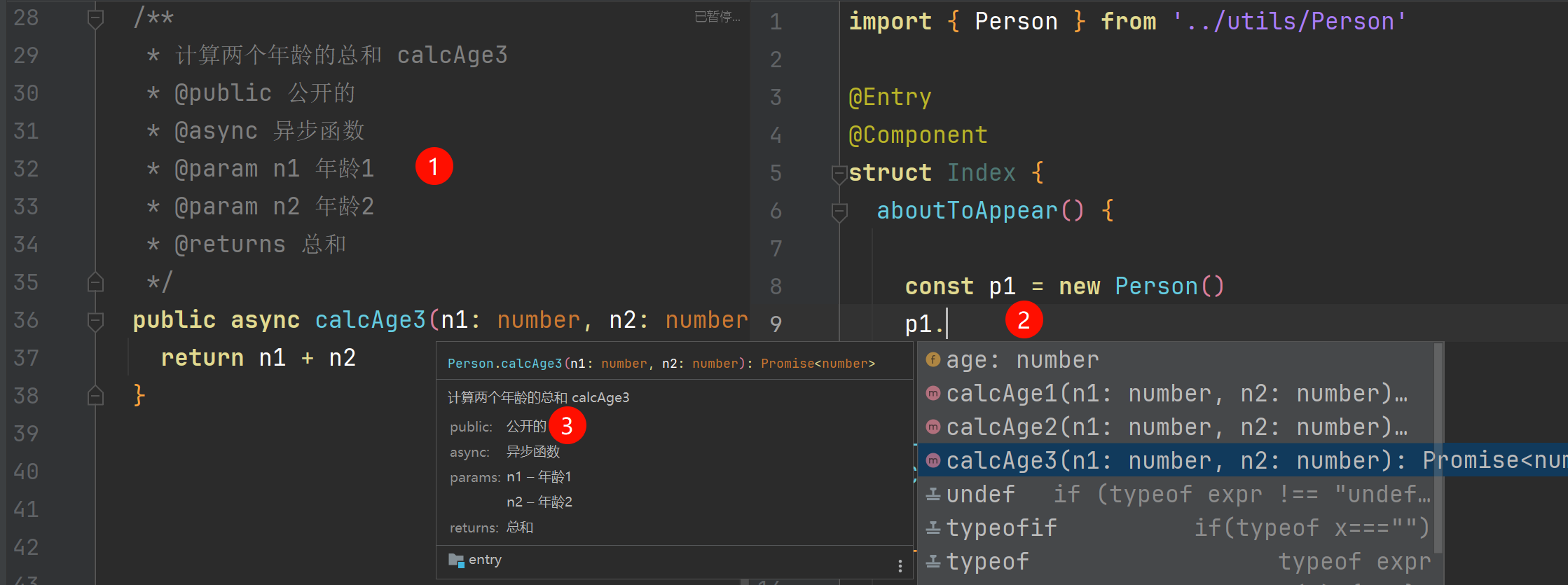Click the method icon next to calcAge2

coord(933,427)
